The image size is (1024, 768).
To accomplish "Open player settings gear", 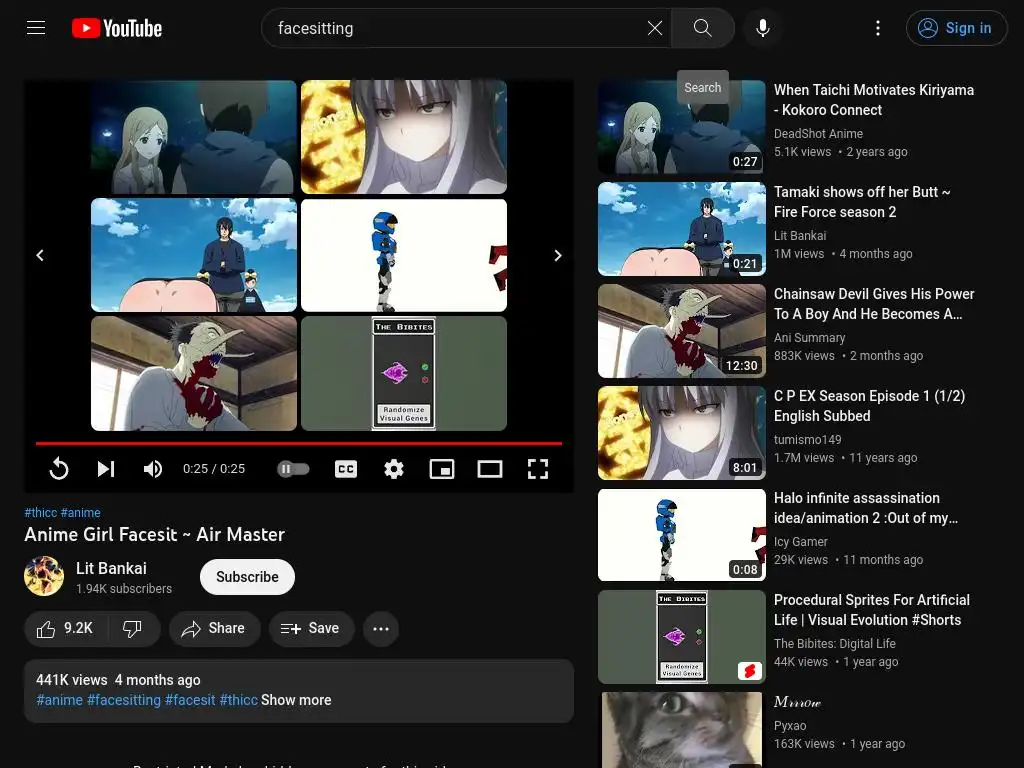I will pos(394,469).
